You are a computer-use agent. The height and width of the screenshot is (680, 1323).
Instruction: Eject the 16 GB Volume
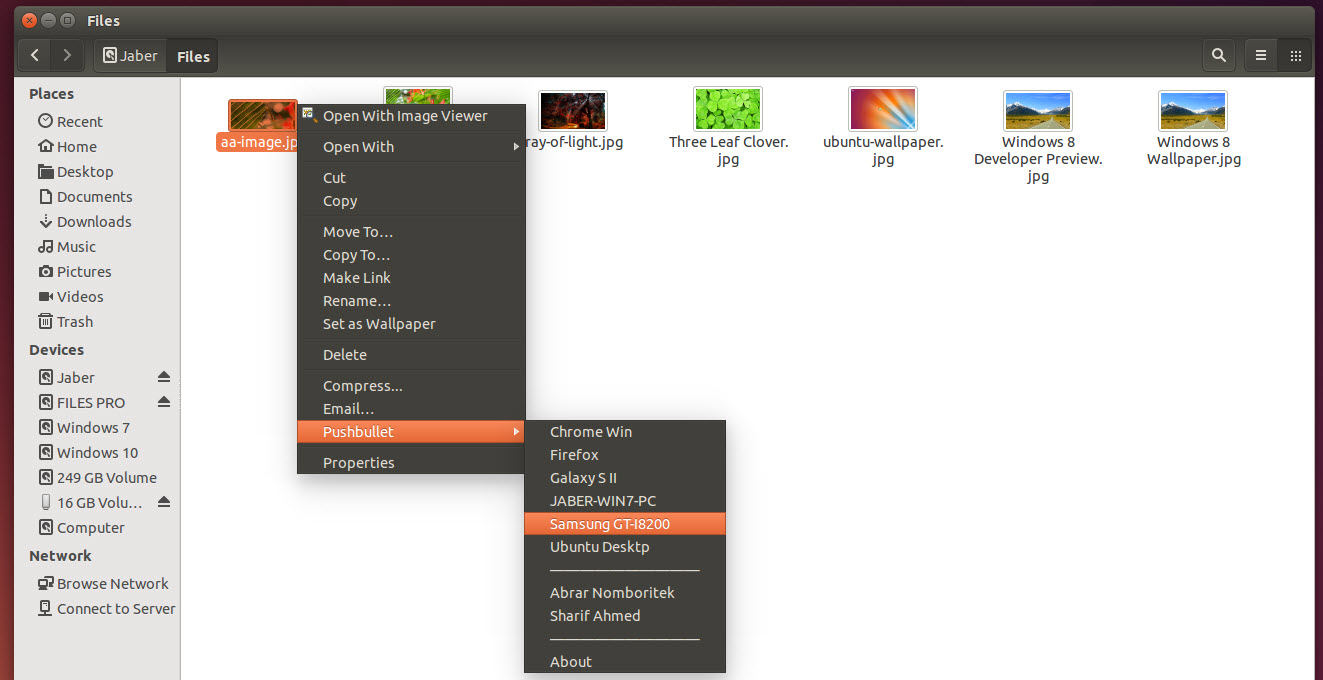(163, 502)
